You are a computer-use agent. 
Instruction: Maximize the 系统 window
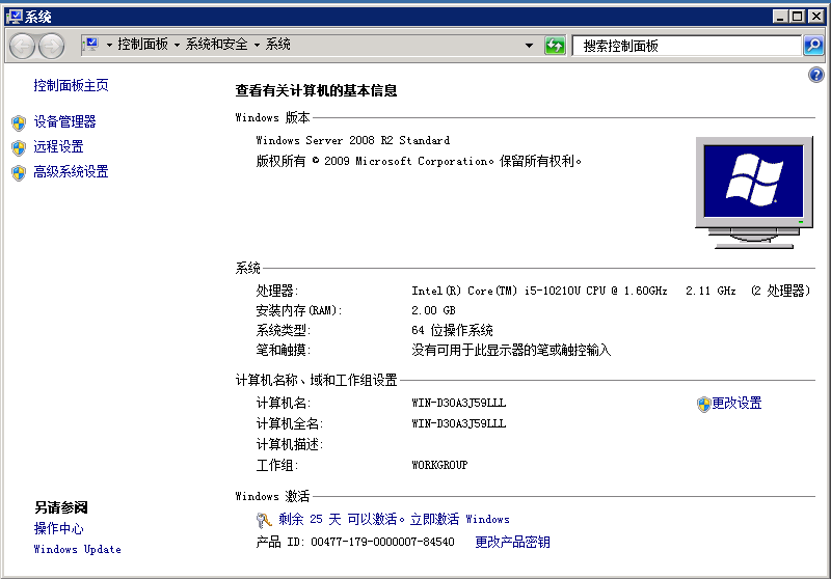pos(797,16)
